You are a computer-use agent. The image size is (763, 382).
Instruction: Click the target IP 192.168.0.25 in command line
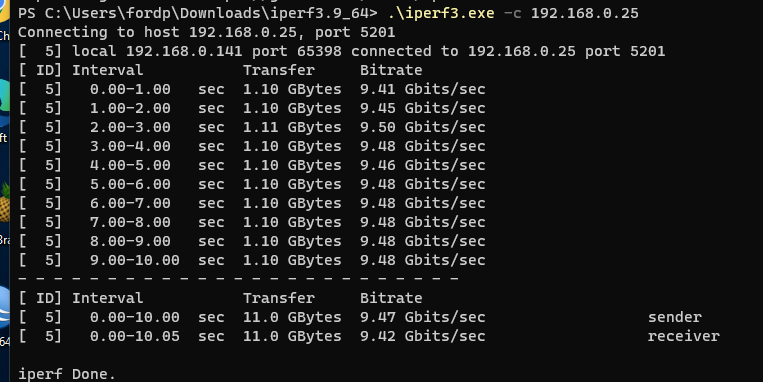pos(584,13)
